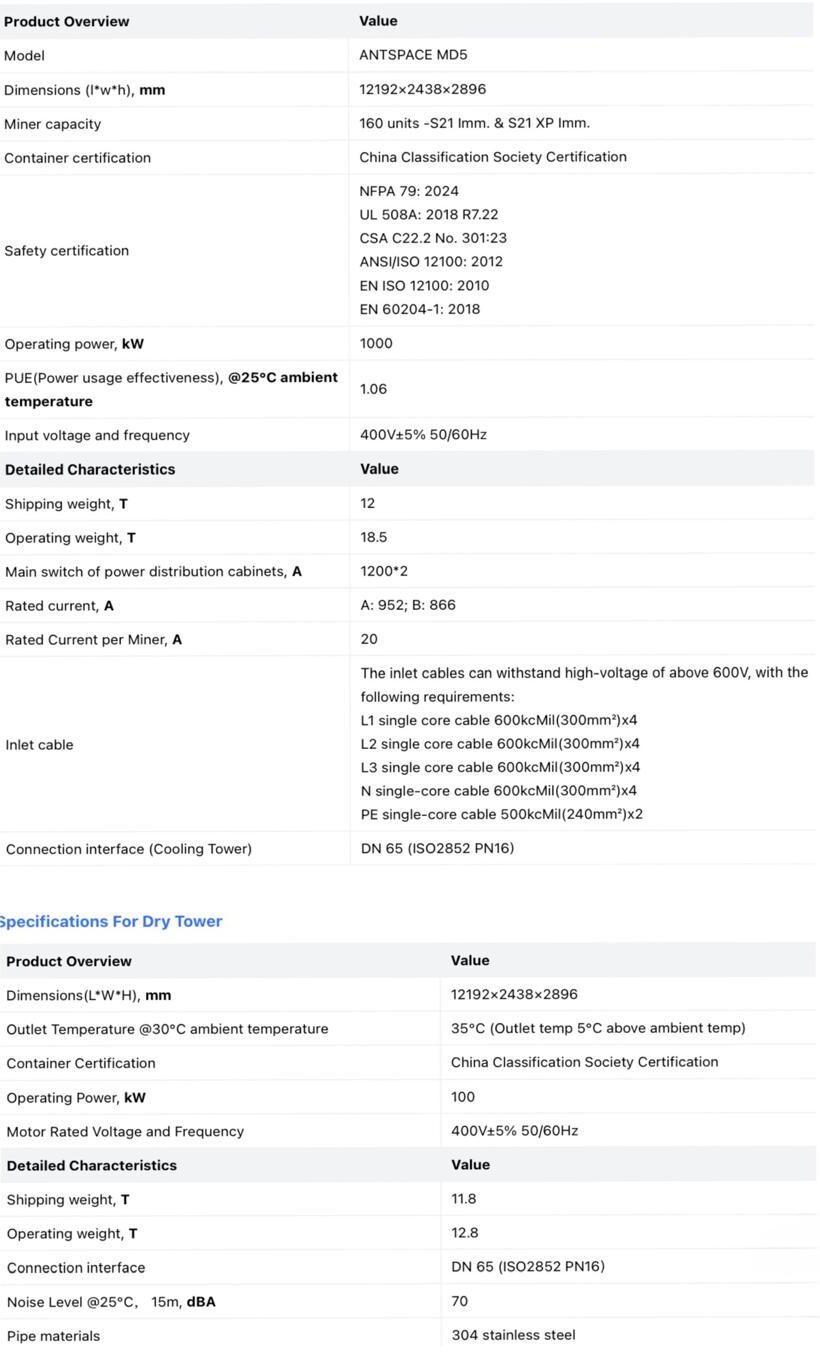Click the 304 stainless steel pipe materials value

click(x=513, y=1335)
